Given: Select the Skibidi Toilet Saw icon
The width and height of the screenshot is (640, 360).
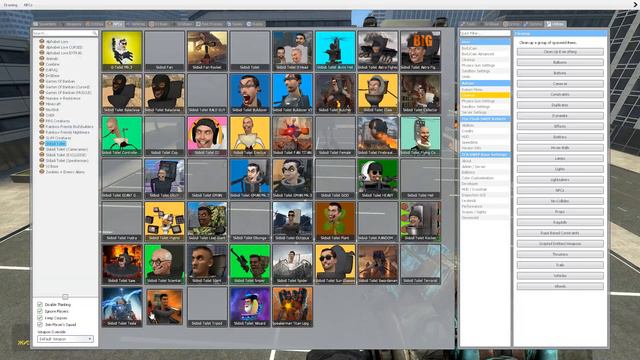Looking at the screenshot, I should [x=122, y=264].
